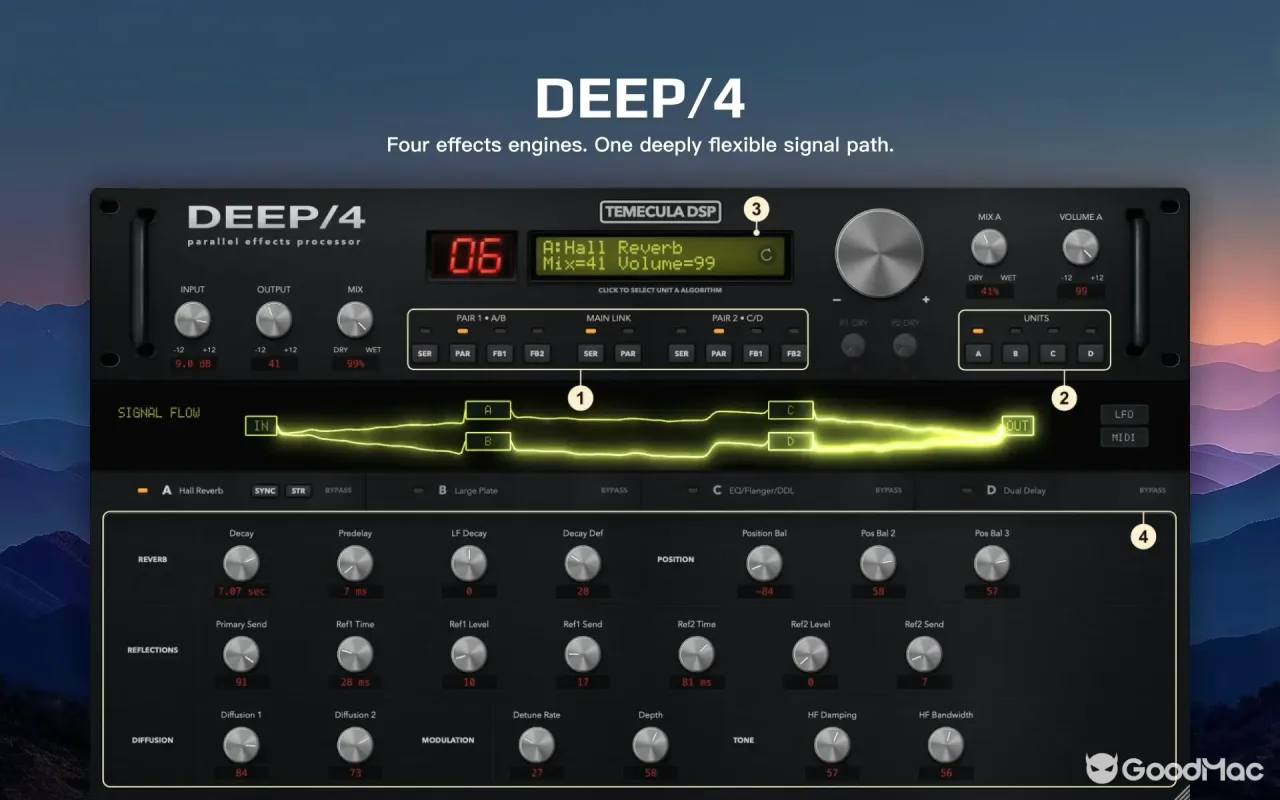This screenshot has width=1280, height=800.
Task: Click the P2 DRY knob
Action: pyautogui.click(x=904, y=345)
